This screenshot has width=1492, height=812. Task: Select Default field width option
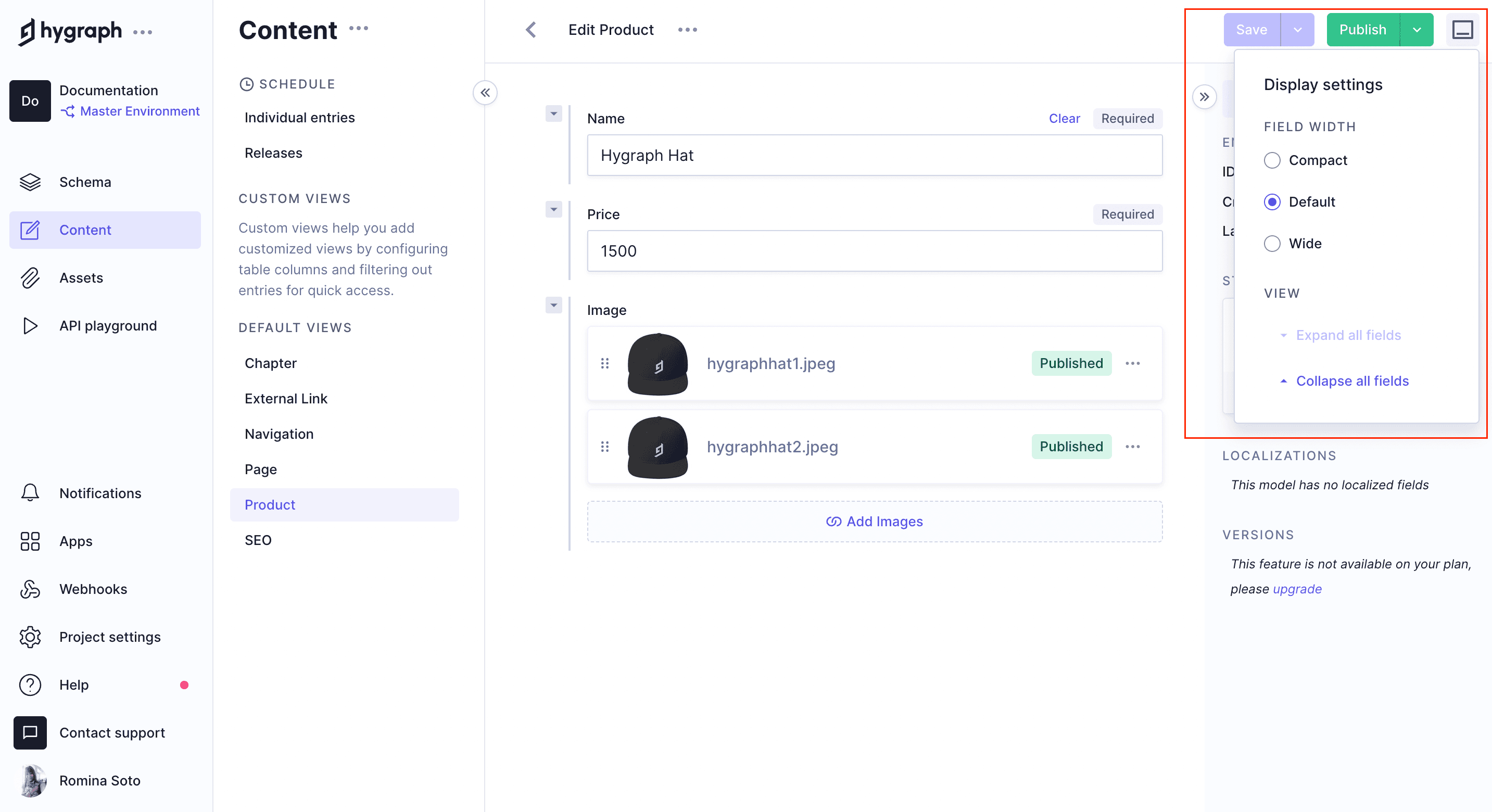coord(1272,202)
